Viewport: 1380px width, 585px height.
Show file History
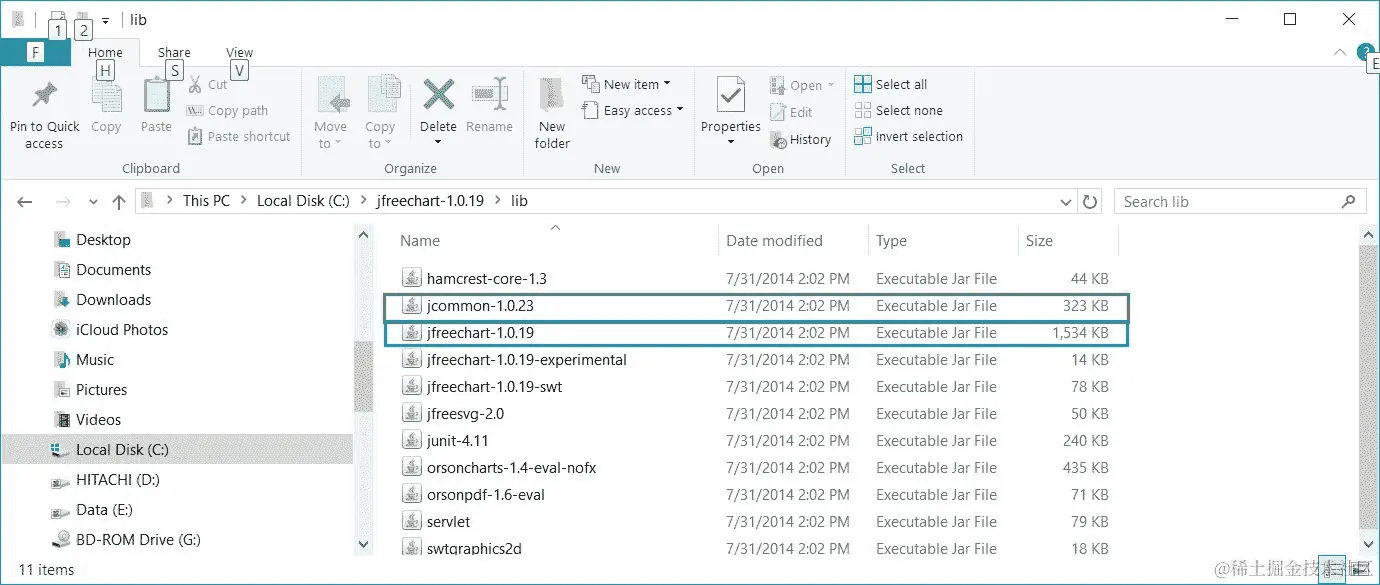click(800, 140)
